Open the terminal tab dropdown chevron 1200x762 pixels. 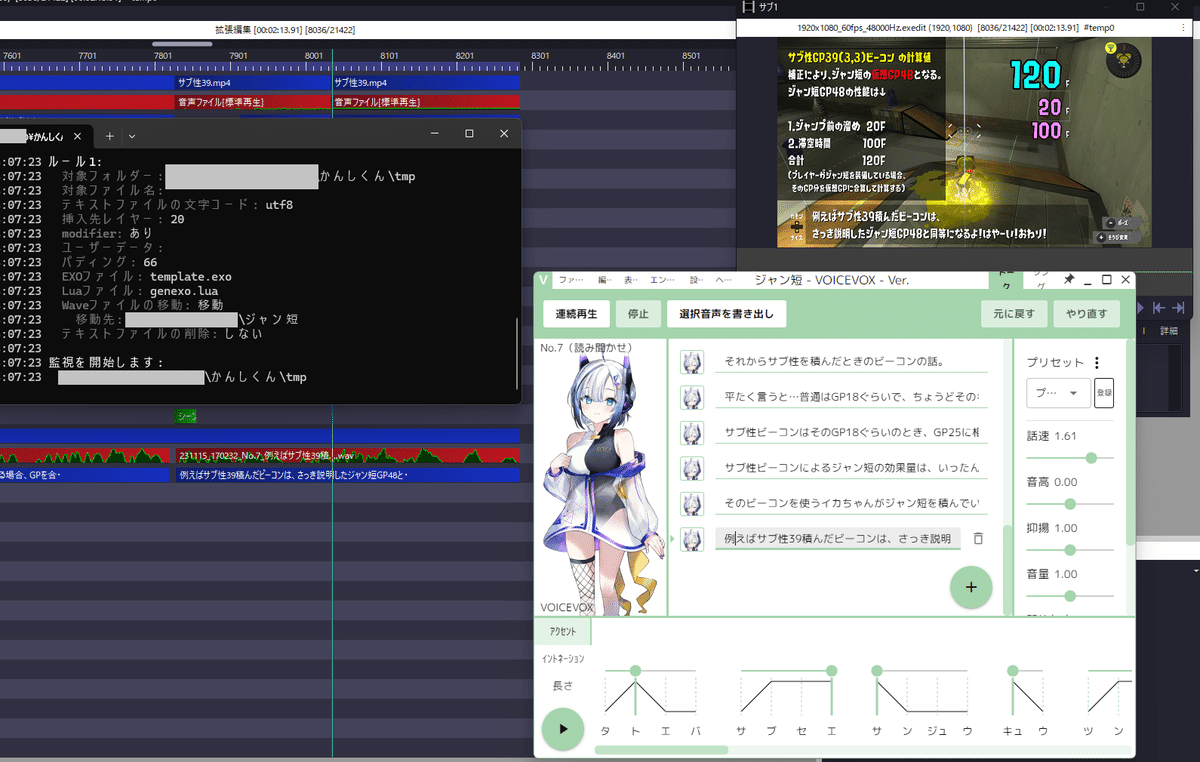[132, 135]
